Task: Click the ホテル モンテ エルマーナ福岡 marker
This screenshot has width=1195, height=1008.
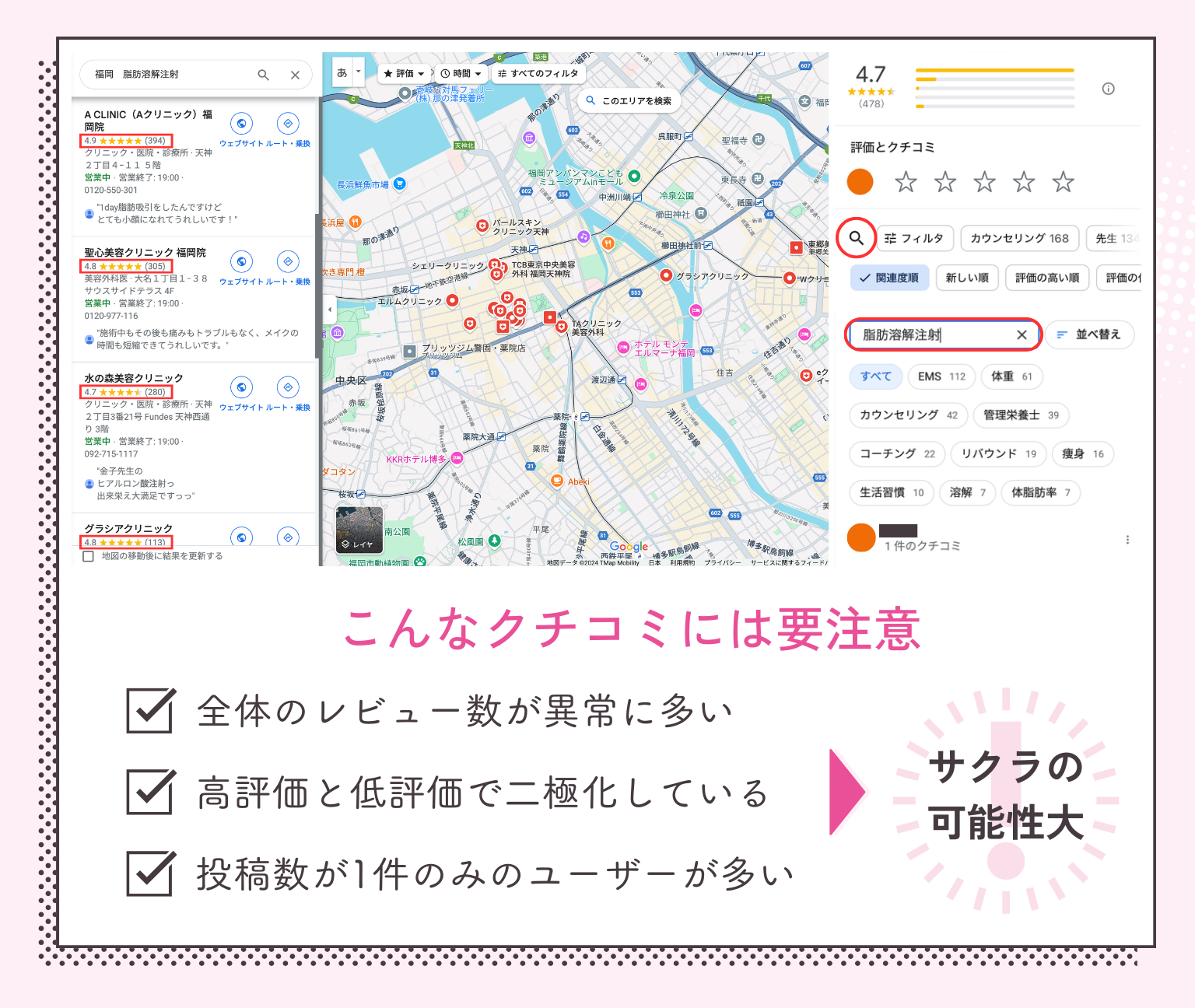Action: (x=623, y=348)
